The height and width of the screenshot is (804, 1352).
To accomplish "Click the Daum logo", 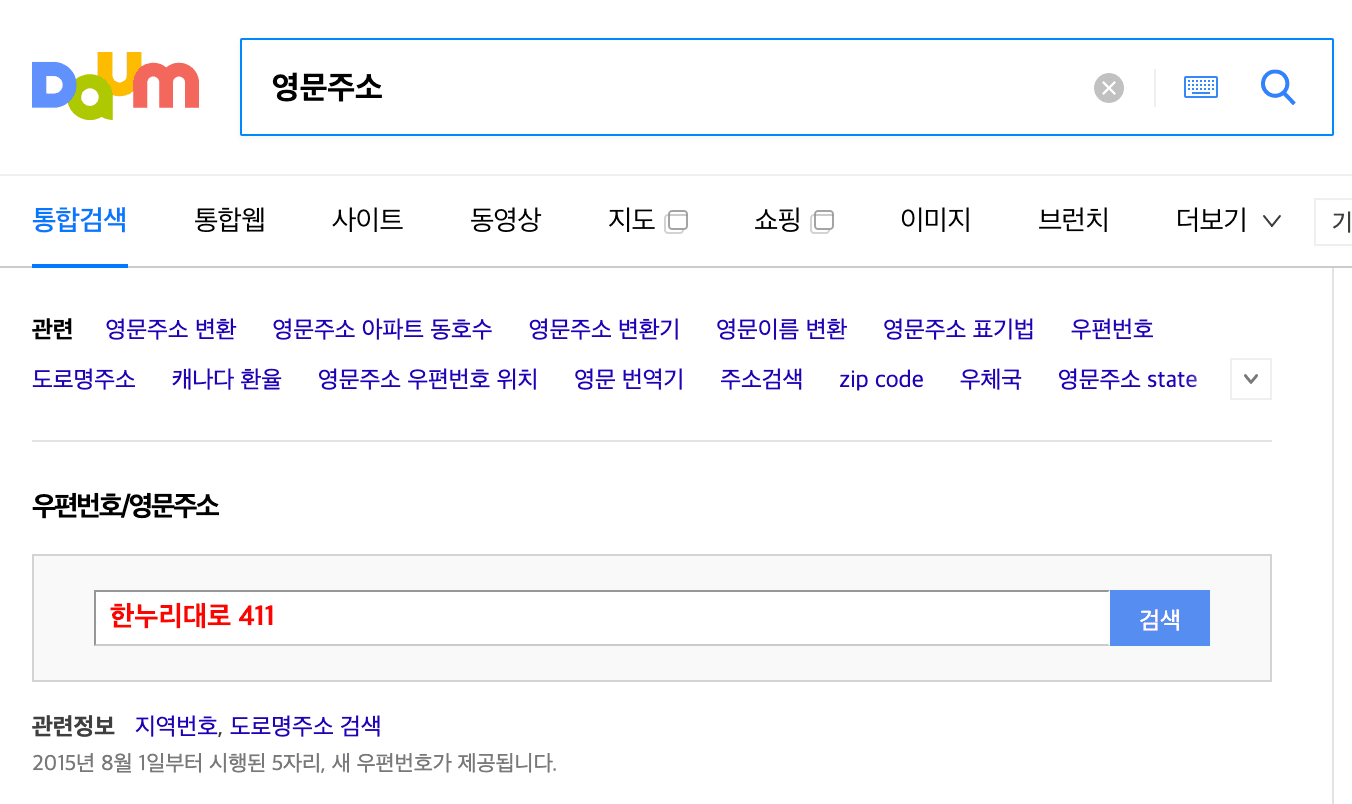I will tap(115, 85).
